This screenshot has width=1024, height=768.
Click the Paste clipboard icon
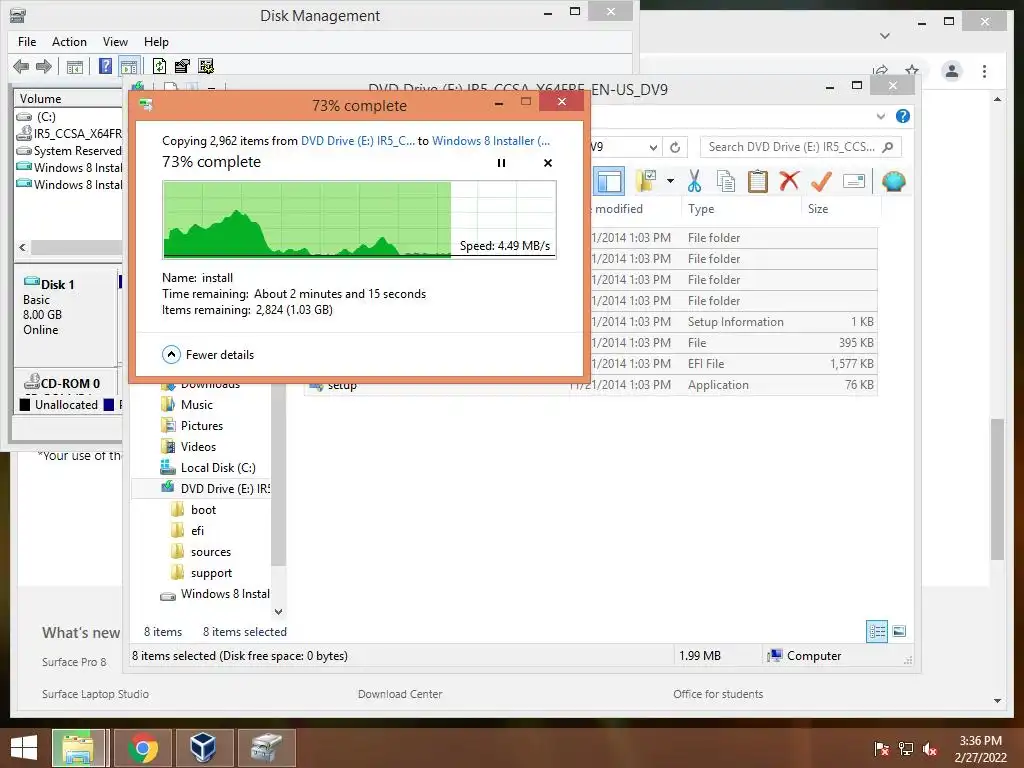[x=758, y=181]
